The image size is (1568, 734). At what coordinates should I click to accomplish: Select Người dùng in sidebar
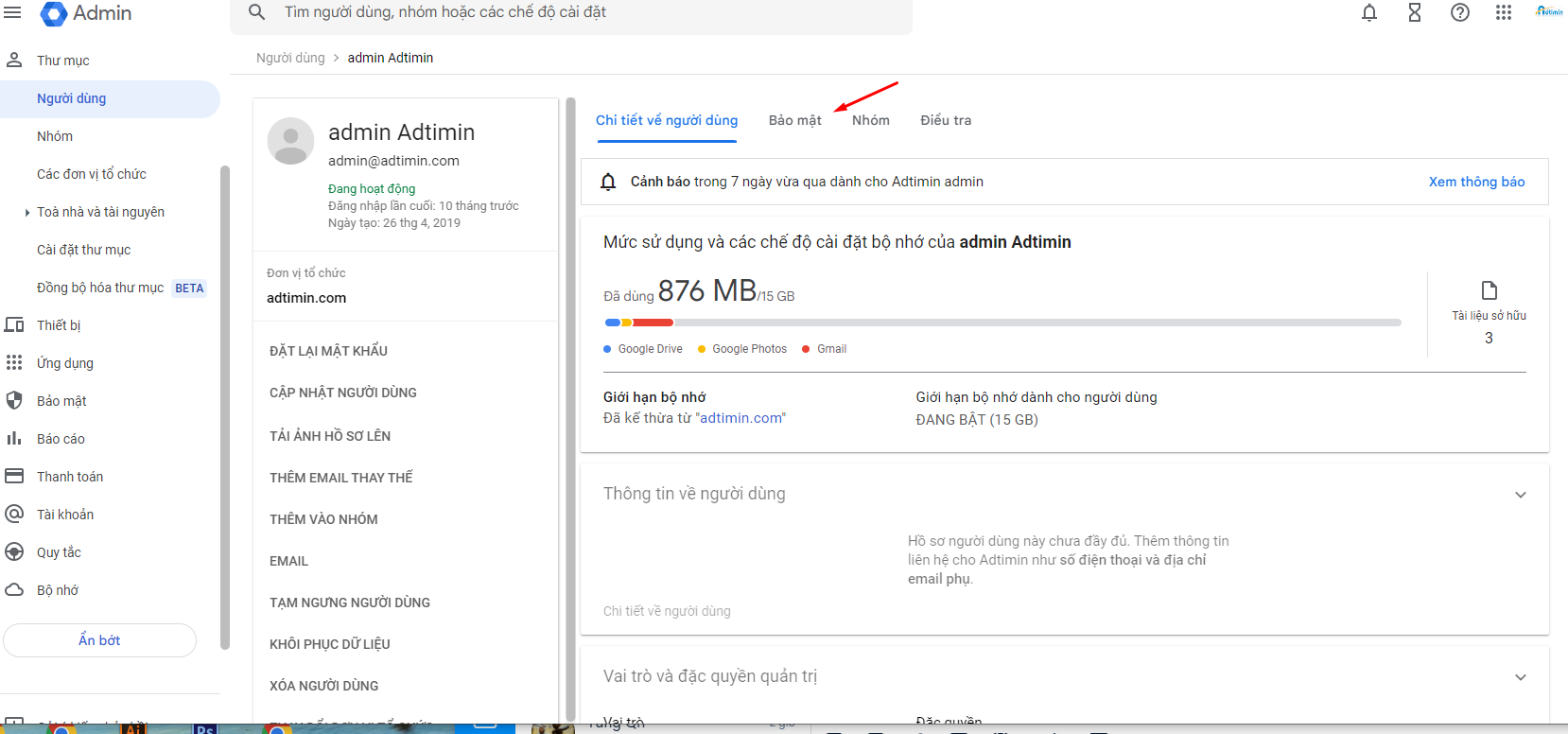(110, 99)
